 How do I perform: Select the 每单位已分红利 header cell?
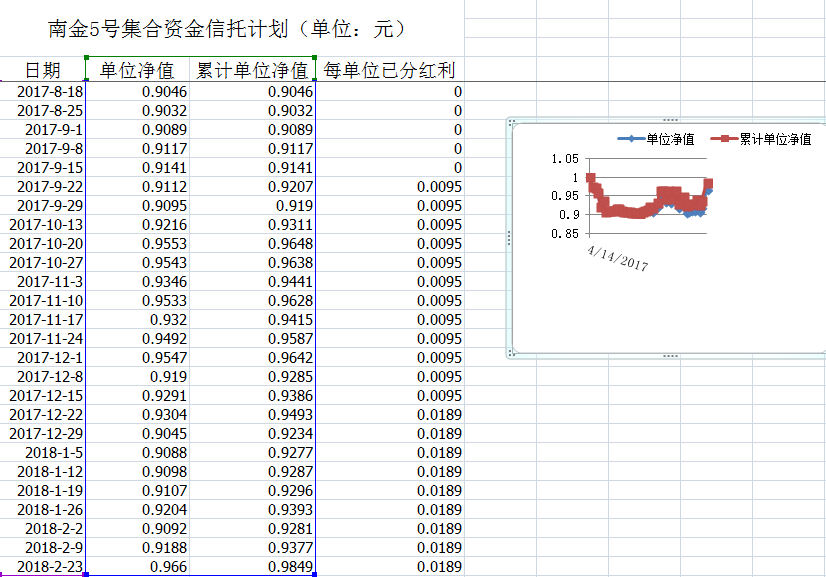(390, 70)
